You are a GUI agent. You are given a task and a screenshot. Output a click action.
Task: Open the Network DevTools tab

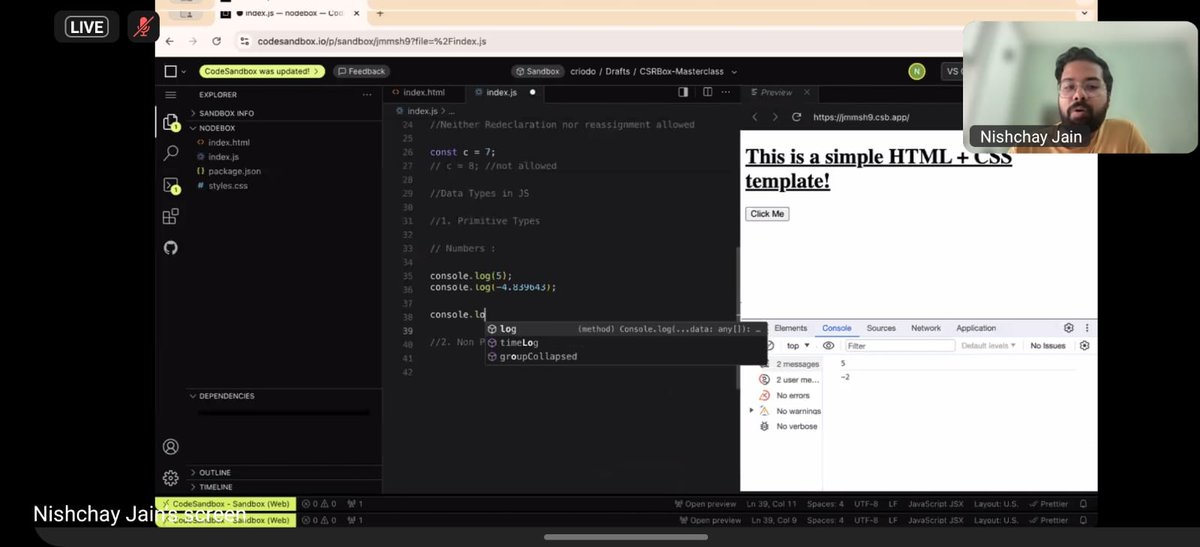pos(926,328)
